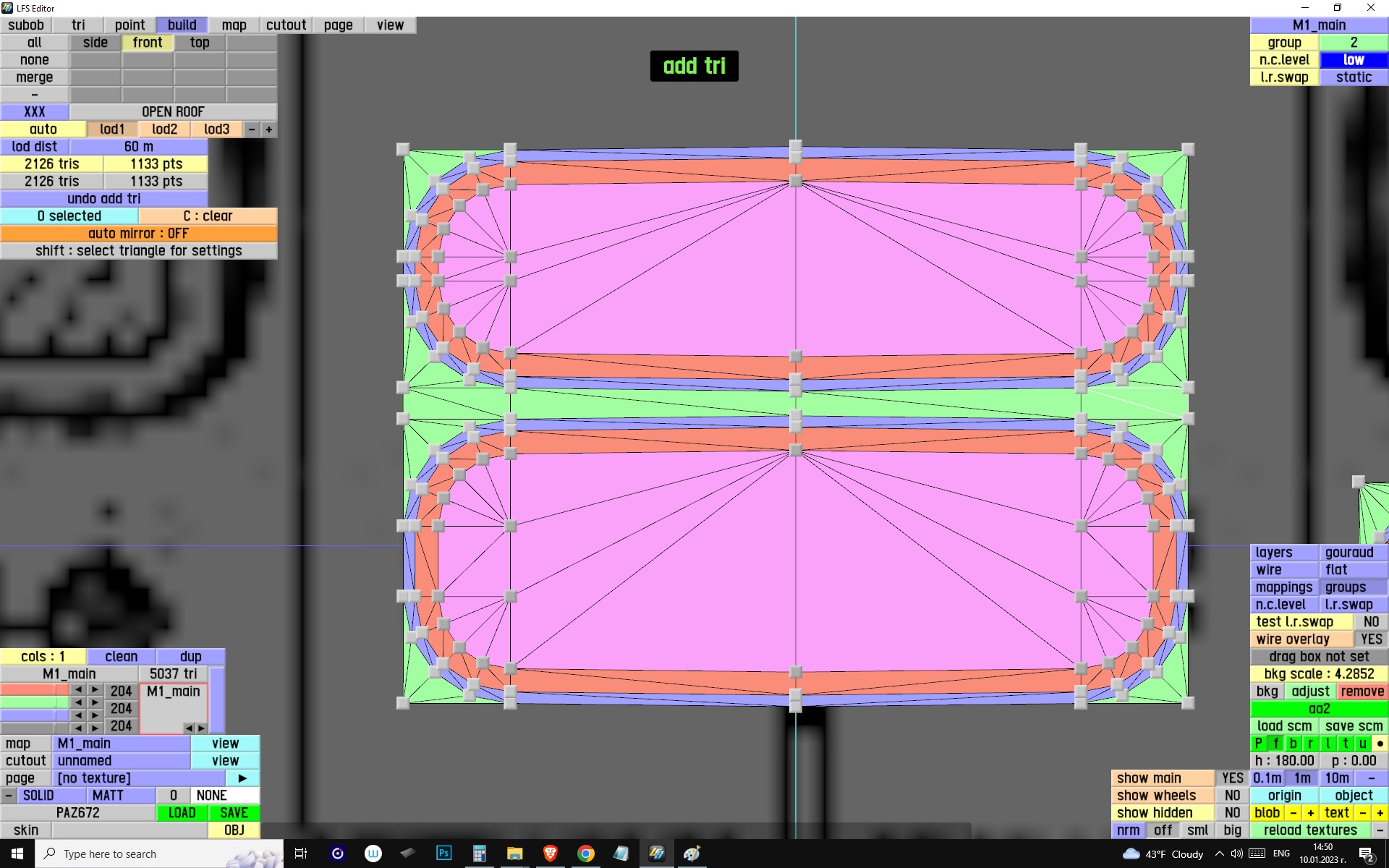Open the map M1_main selector
This screenshot has width=1389, height=868.
pyautogui.click(x=121, y=744)
